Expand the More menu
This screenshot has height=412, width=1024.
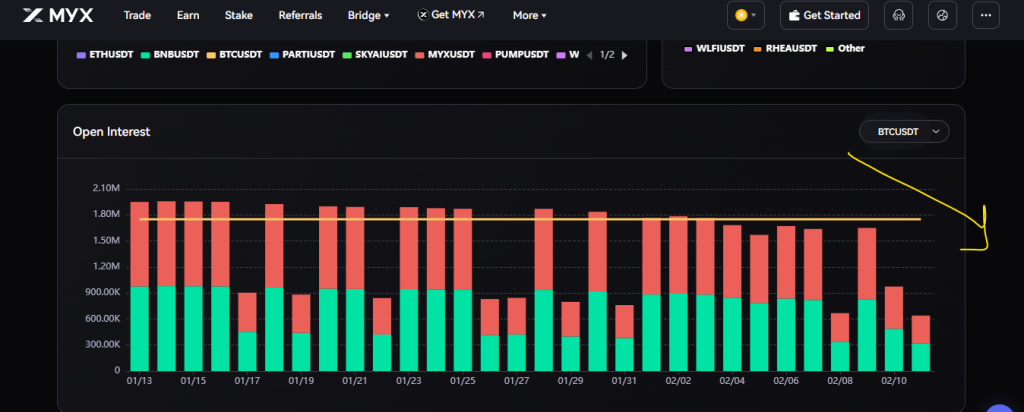[x=529, y=16]
